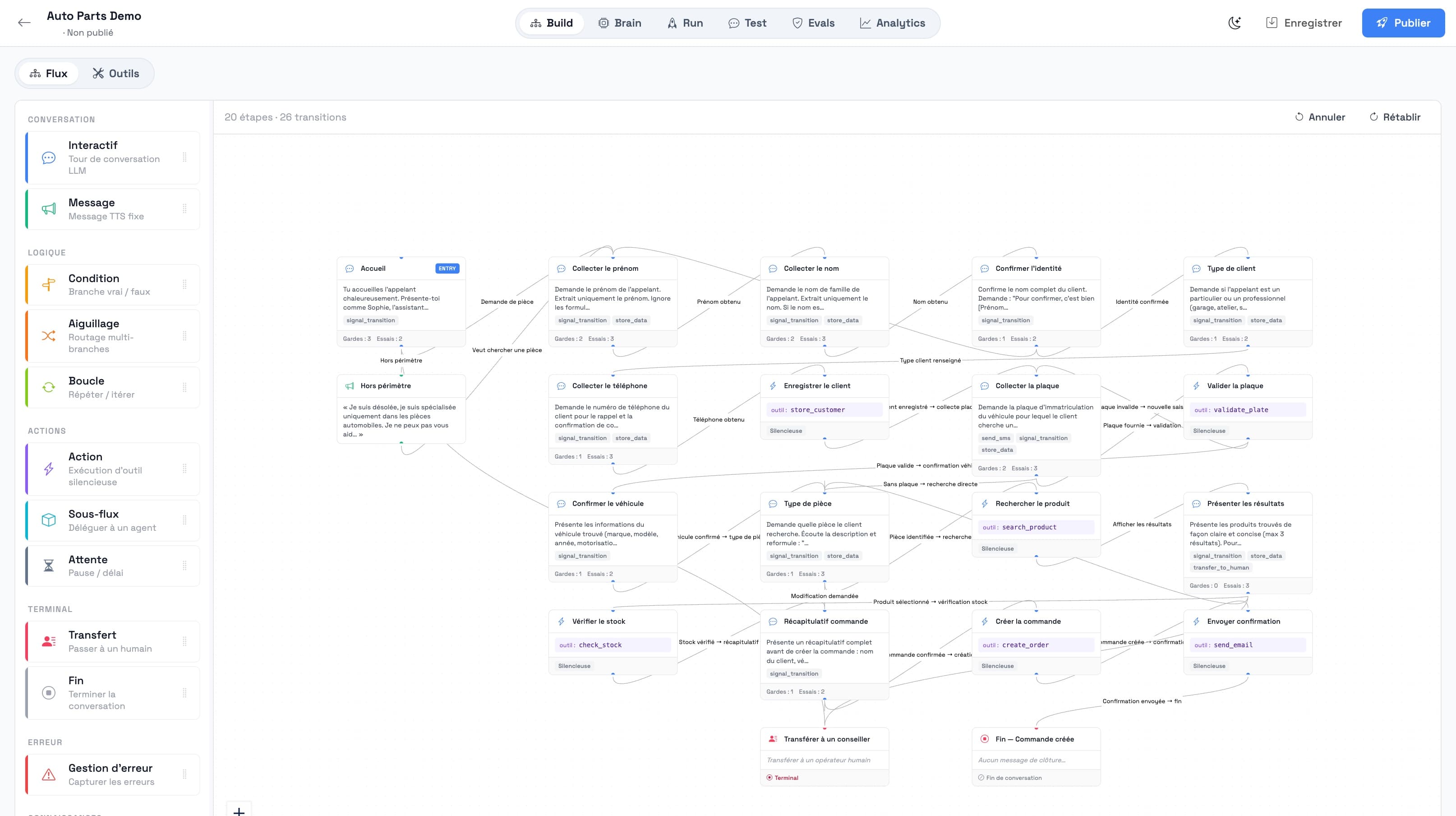Click the store_customer tool field
Screen dimensions: 1456x816
[x=824, y=409]
